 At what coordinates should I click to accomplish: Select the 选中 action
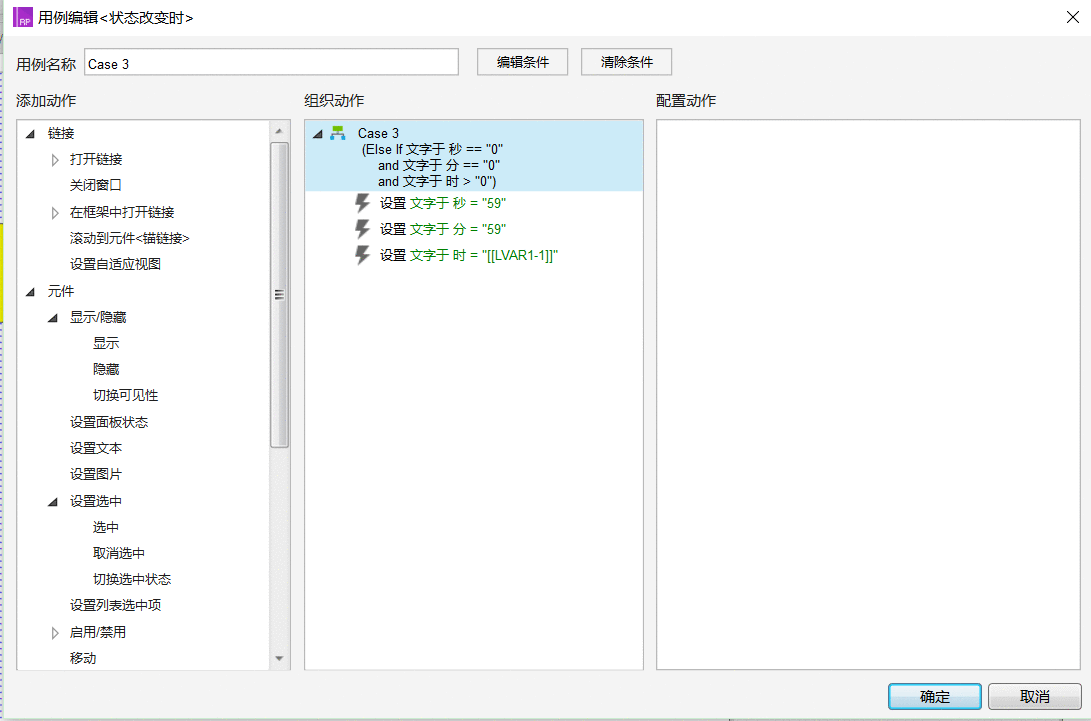coord(106,528)
